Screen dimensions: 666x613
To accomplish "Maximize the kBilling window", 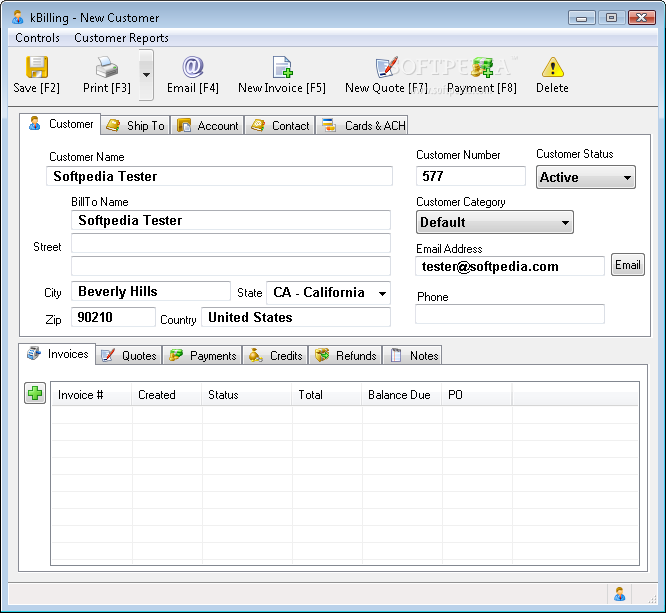I will click(611, 18).
